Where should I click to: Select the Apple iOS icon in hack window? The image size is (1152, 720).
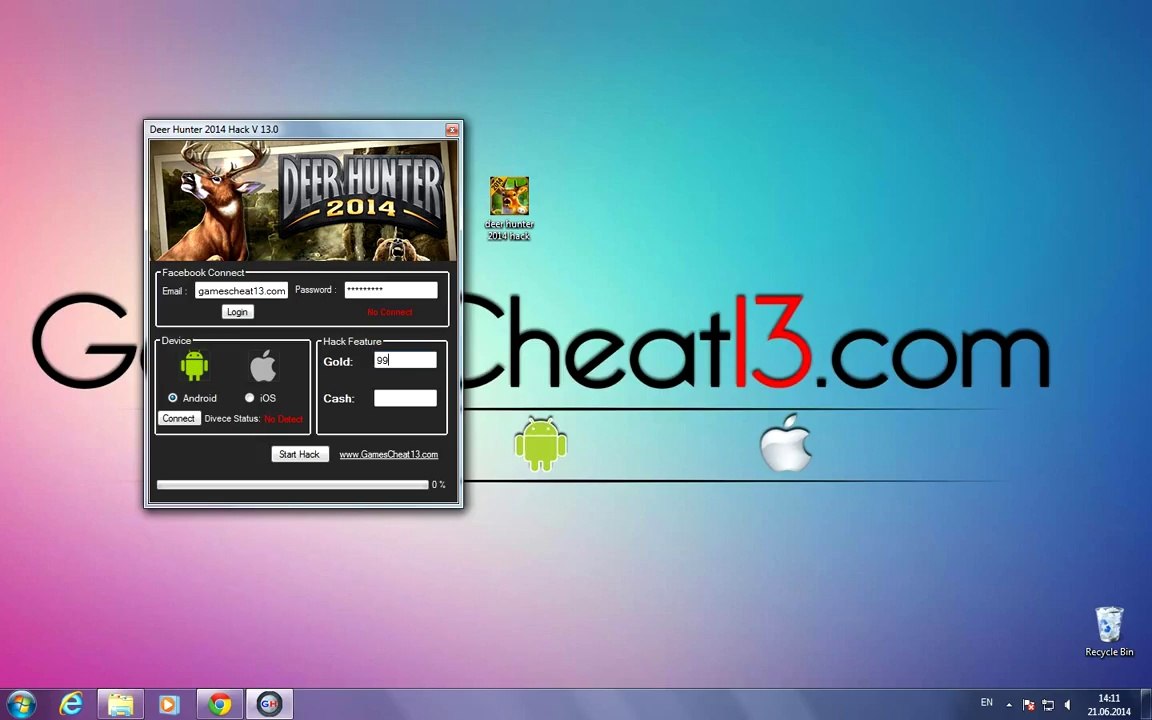coord(263,365)
